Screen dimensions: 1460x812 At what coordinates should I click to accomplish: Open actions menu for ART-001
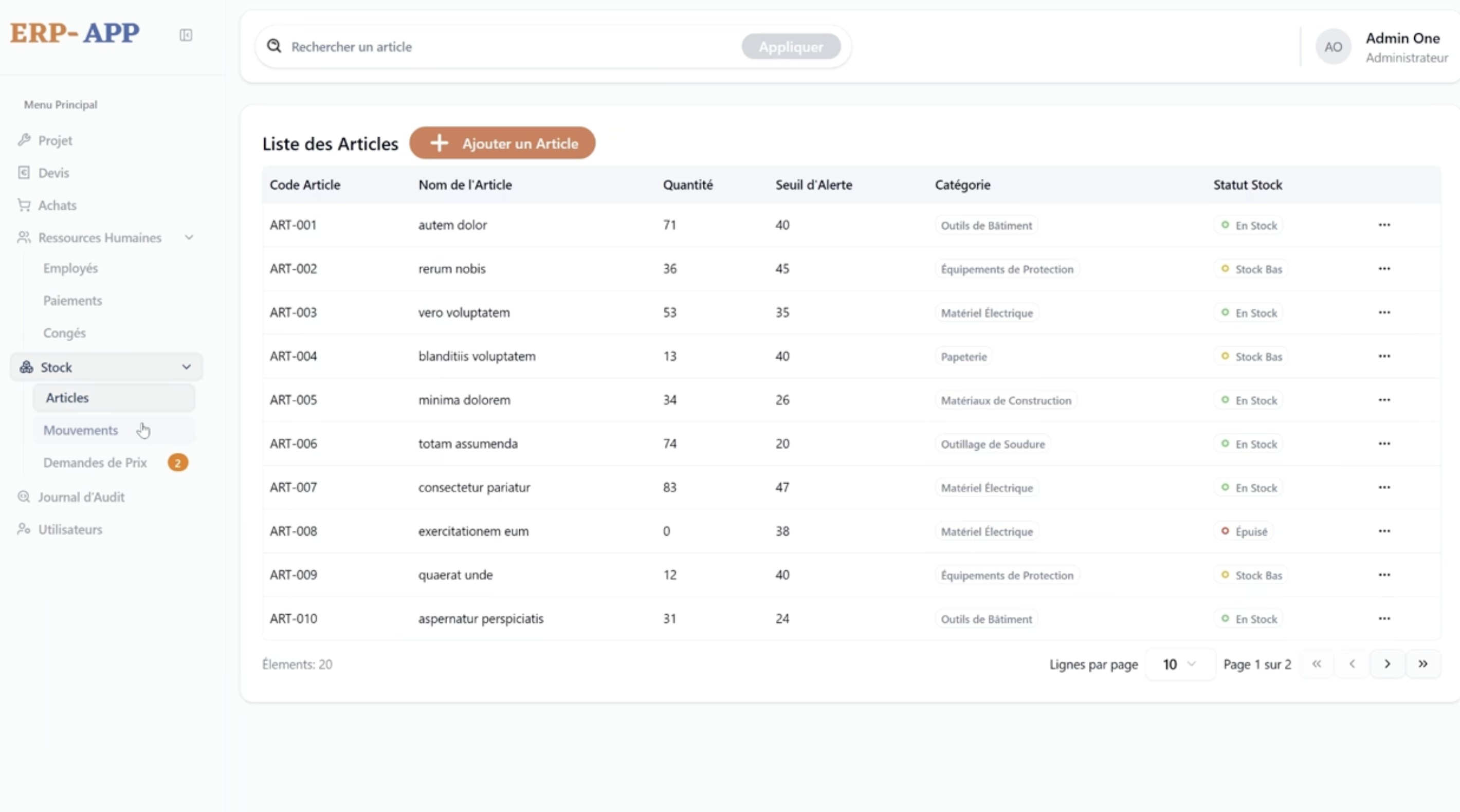point(1384,225)
